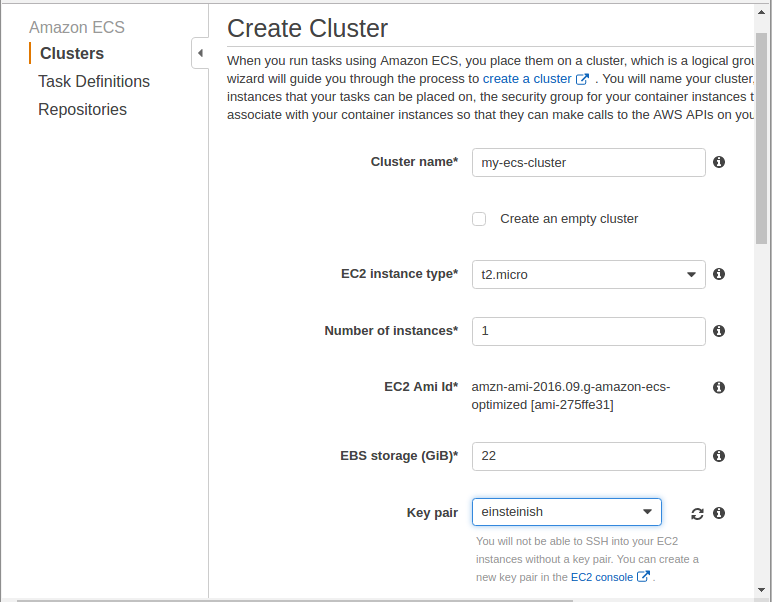This screenshot has height=602, width=772.
Task: Click the vertical scrollbar up arrow
Action: pos(761,12)
